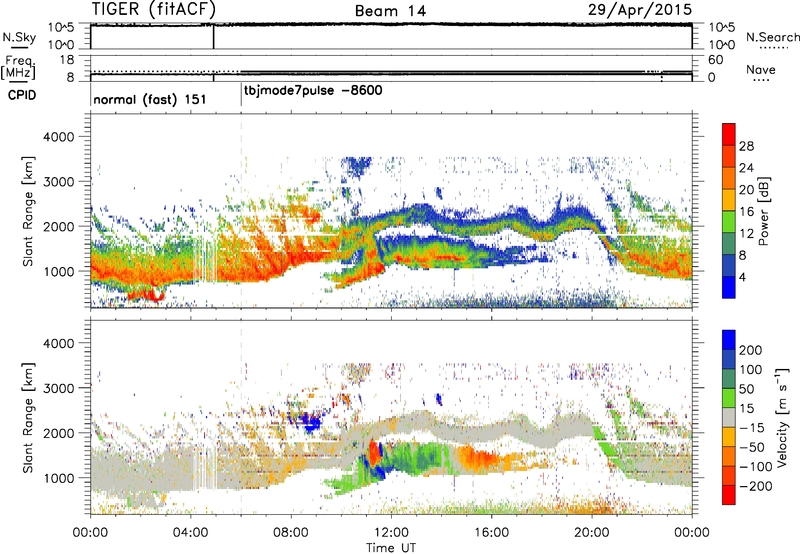Image resolution: width=800 pixels, height=554 pixels.
Task: Click the 'CPID' row label
Action: 22,95
